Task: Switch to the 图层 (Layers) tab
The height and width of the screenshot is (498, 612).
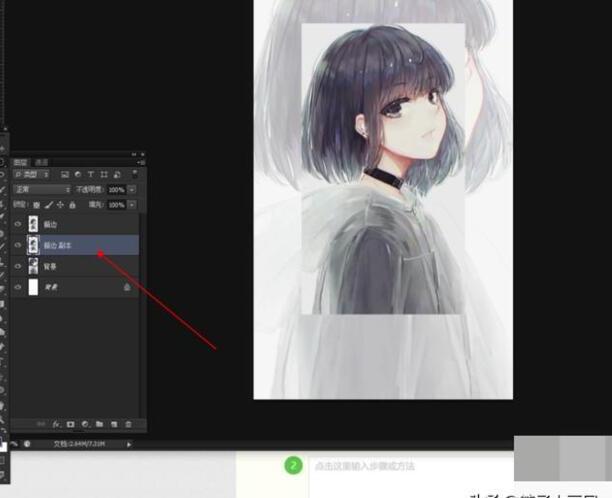Action: 20,162
